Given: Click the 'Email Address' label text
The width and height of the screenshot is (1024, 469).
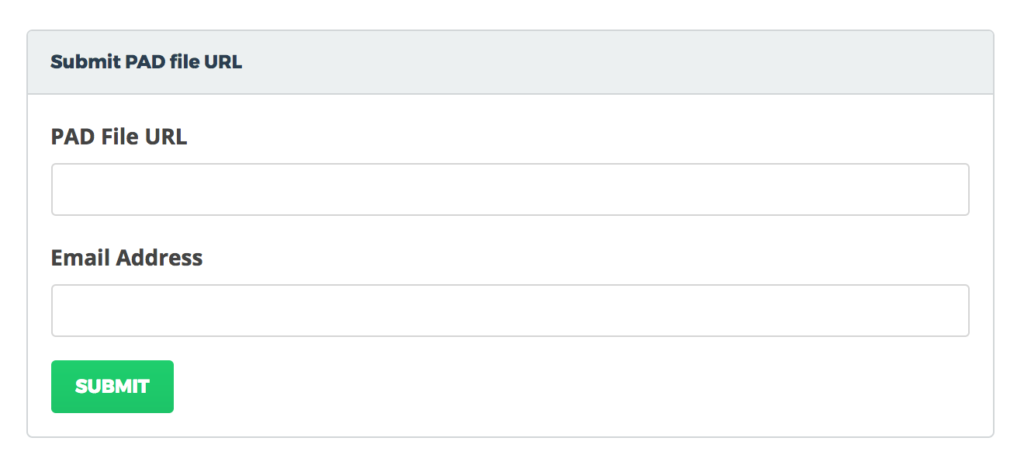Looking at the screenshot, I should [x=127, y=257].
